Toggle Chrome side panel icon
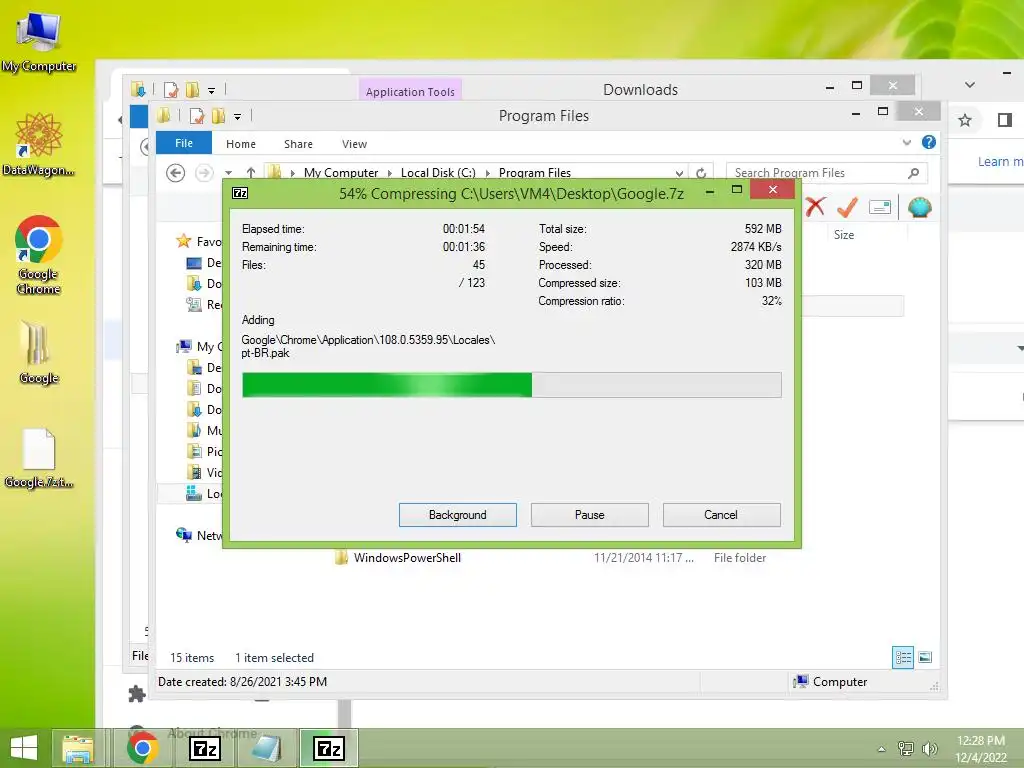1024x768 pixels. tap(1005, 120)
